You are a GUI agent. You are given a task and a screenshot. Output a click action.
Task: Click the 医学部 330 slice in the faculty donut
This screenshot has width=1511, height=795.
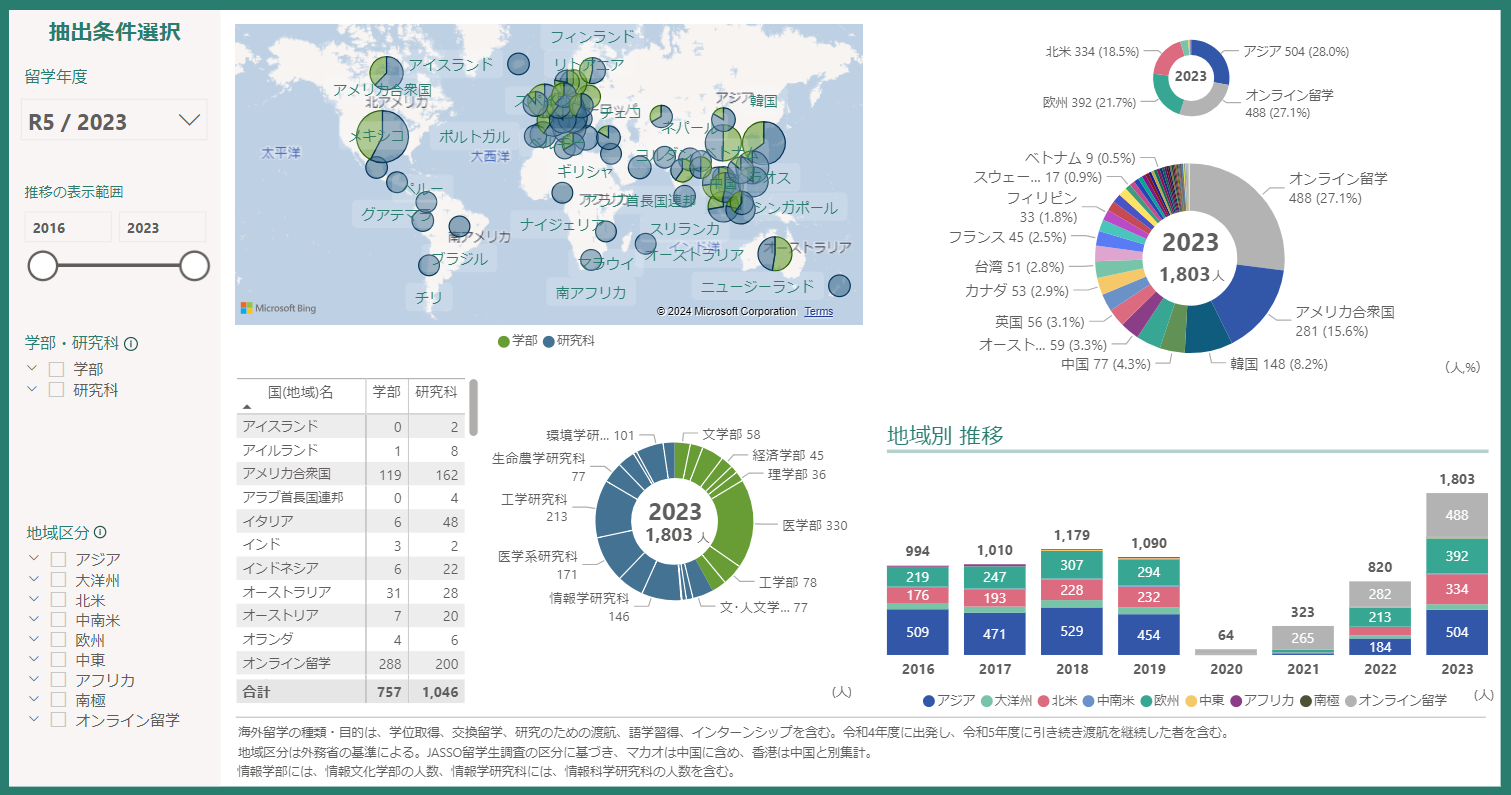pos(735,523)
